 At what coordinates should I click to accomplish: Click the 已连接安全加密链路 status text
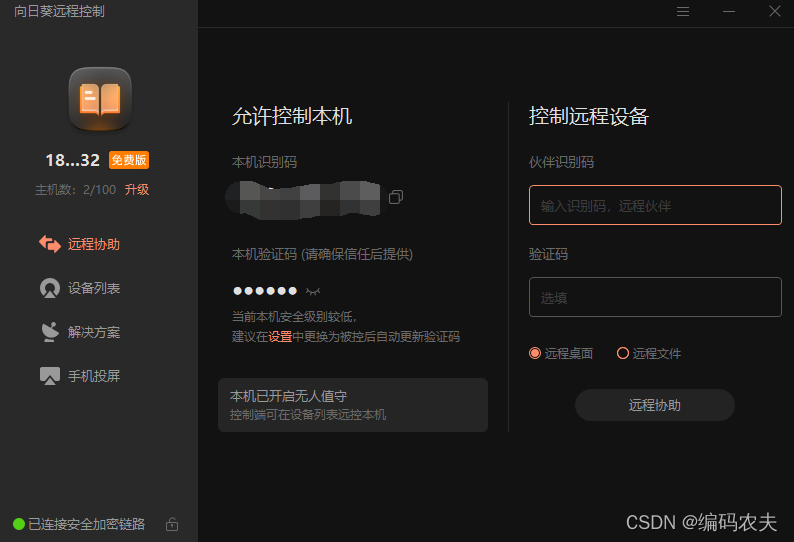pos(87,524)
